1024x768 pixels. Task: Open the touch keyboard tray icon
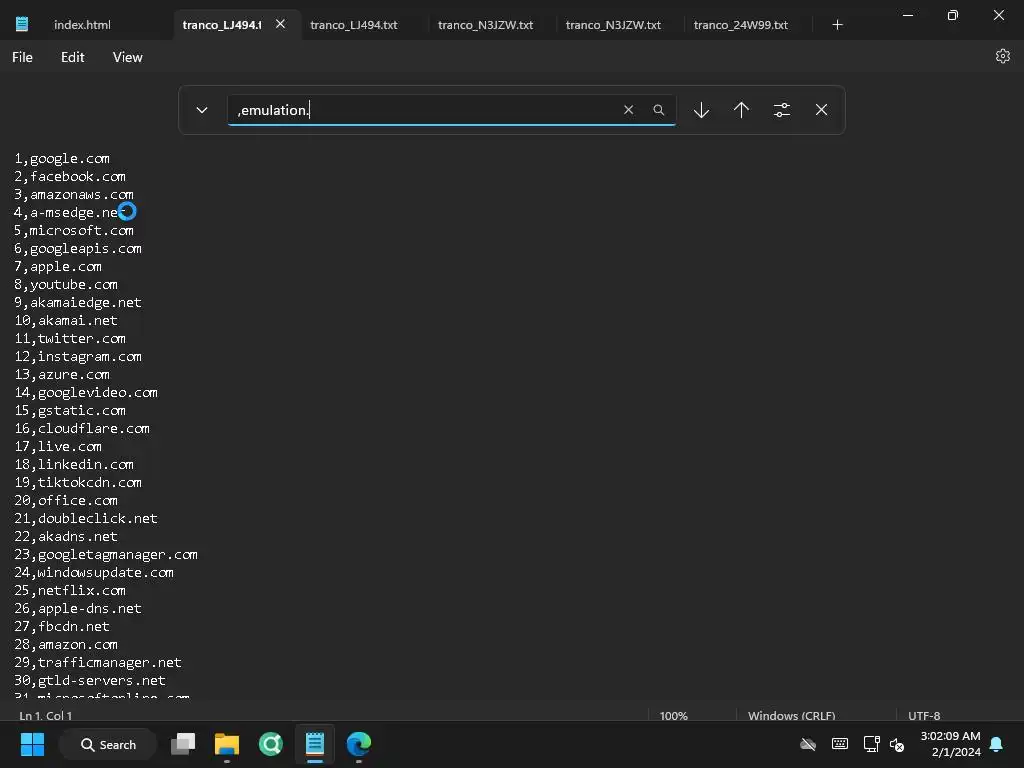point(840,744)
